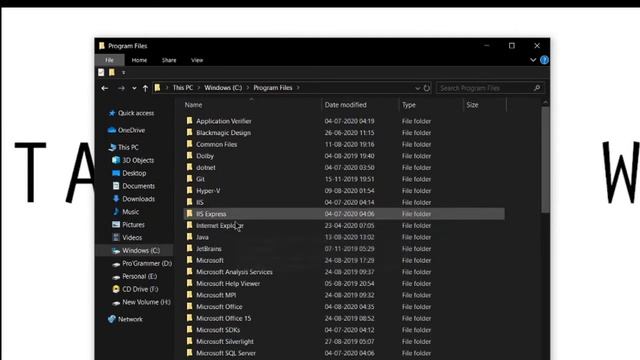Click the Forward navigation arrow

coord(121,88)
